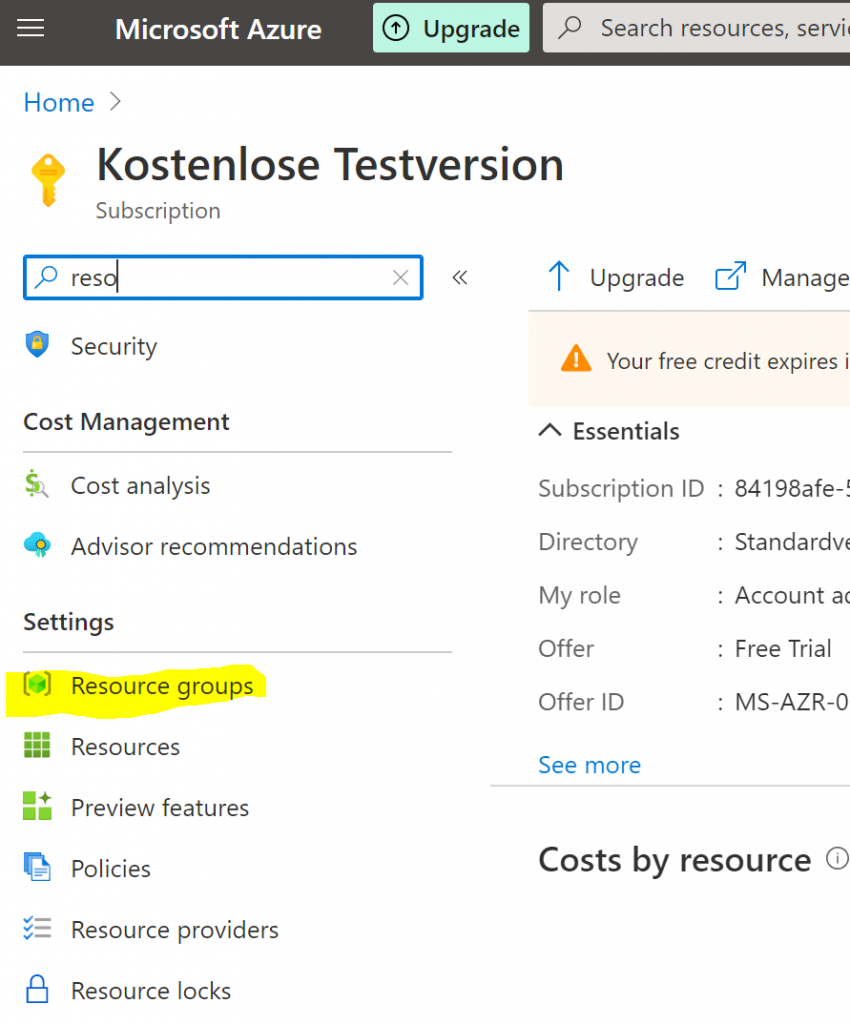Viewport: 850px width, 1024px height.
Task: Focus the menu search field containing 'reso'
Action: pyautogui.click(x=223, y=278)
